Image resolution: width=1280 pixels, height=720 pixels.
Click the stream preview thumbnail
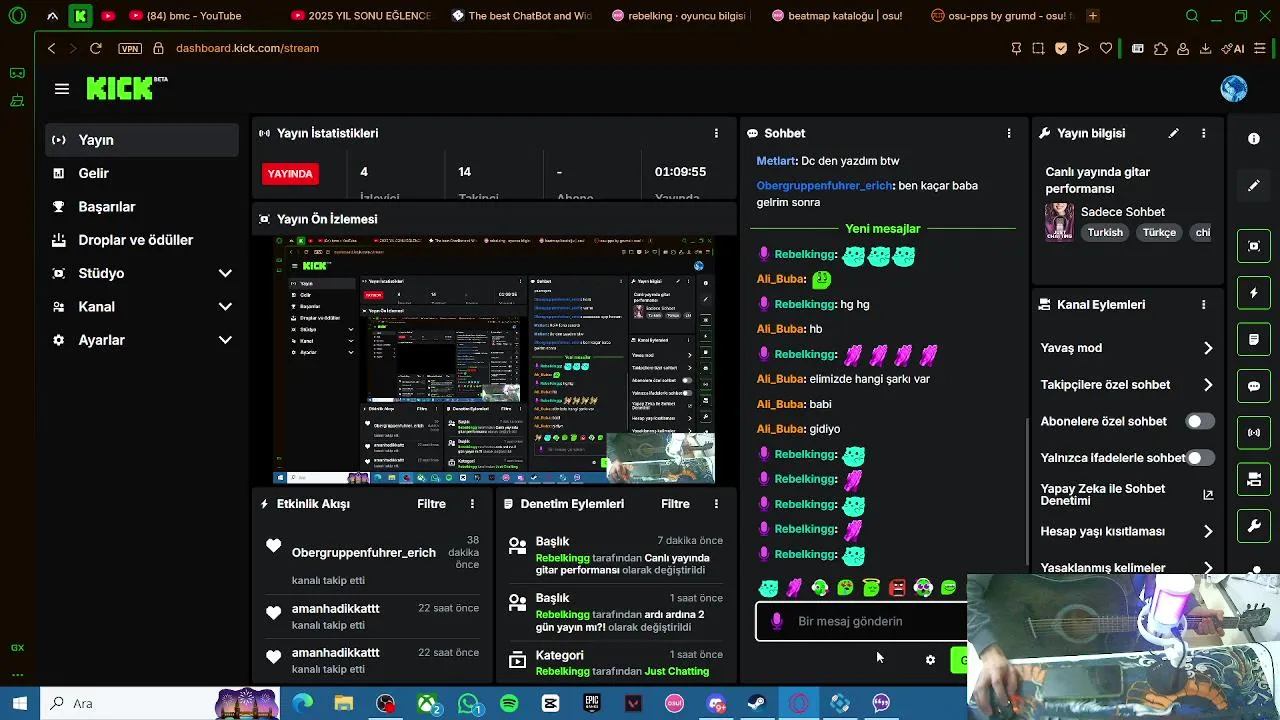coord(495,360)
